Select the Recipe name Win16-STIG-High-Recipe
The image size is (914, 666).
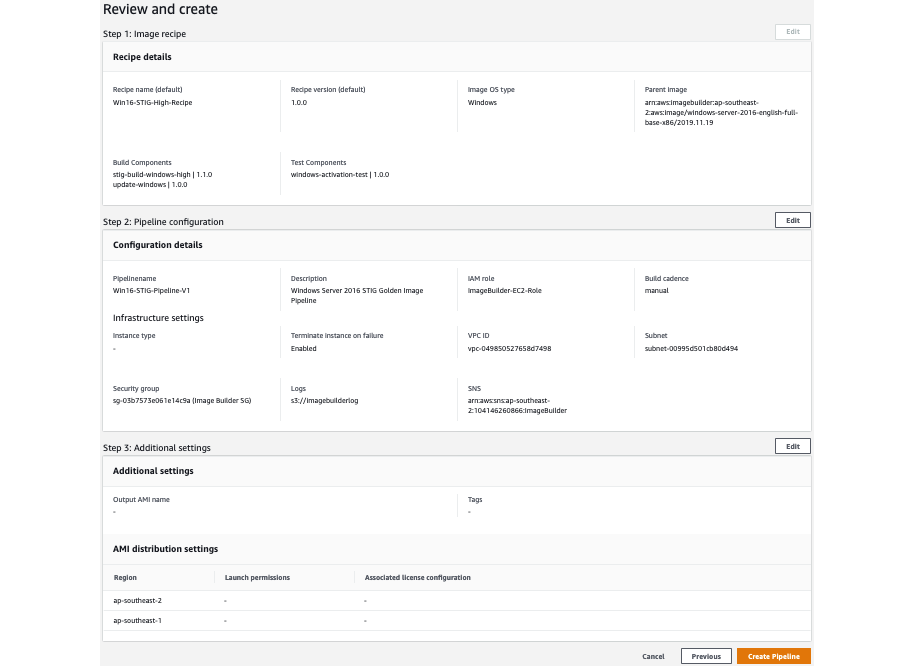pos(152,102)
